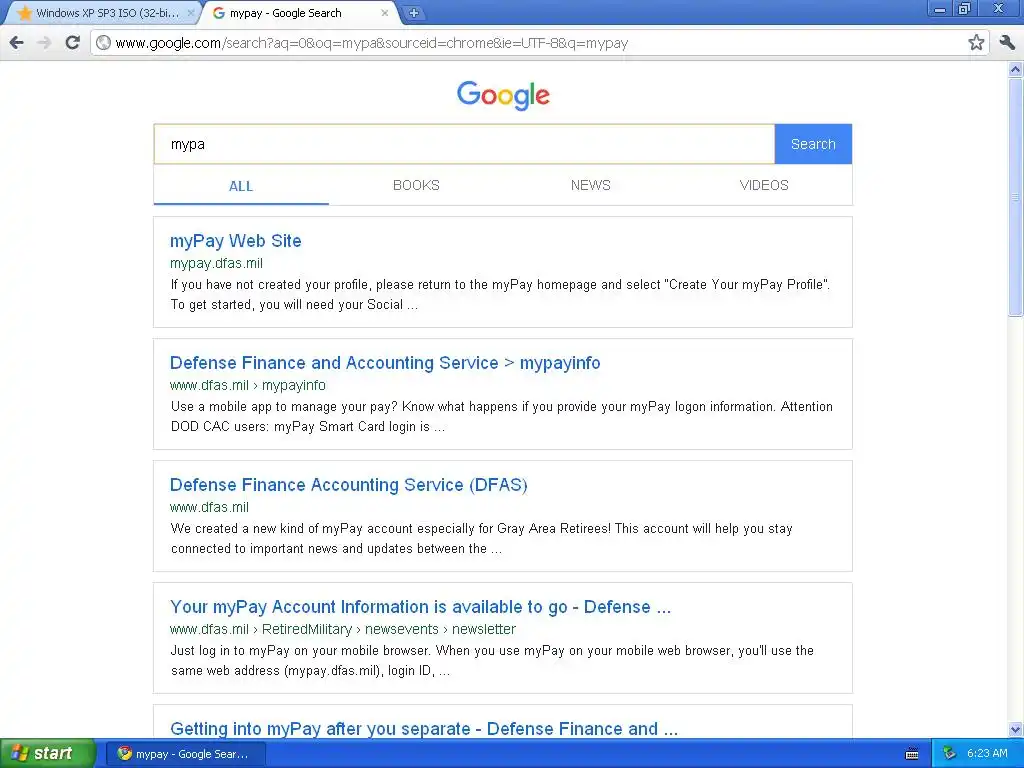This screenshot has width=1024, height=768.
Task: Click the www.dfas.mil URL under DFAS result
Action: 209,507
